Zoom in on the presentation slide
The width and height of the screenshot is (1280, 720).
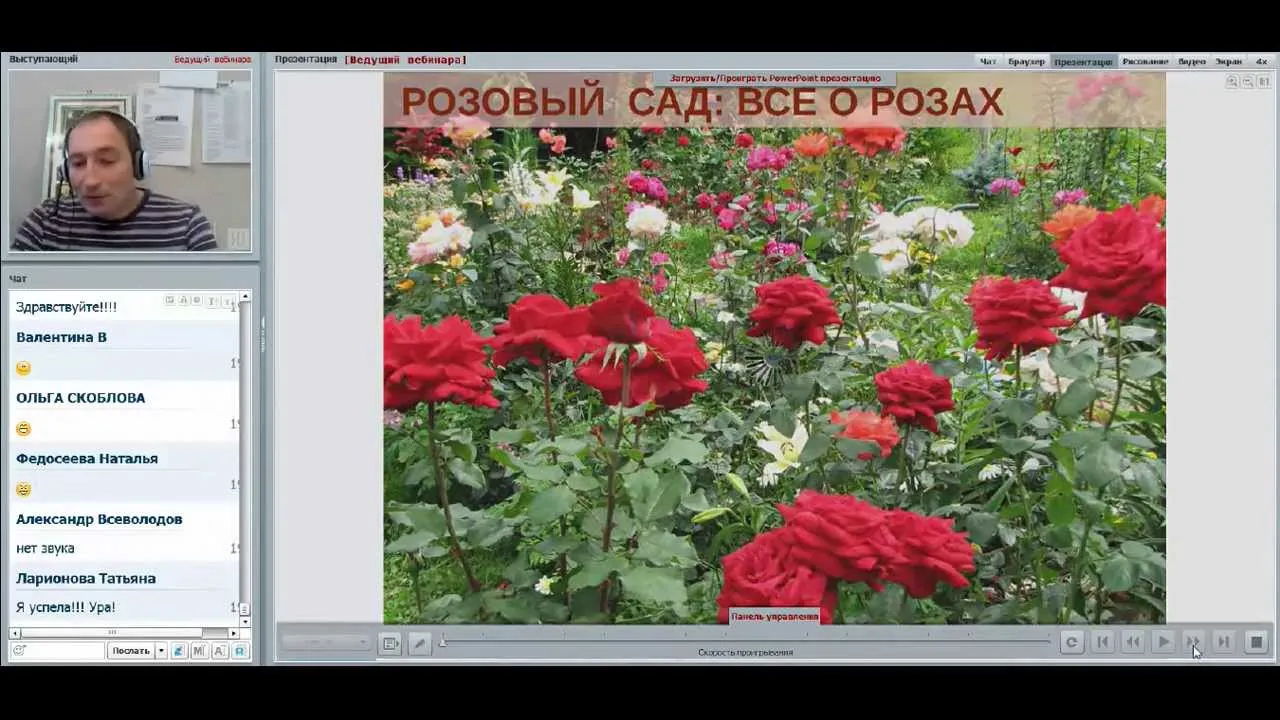click(1232, 82)
